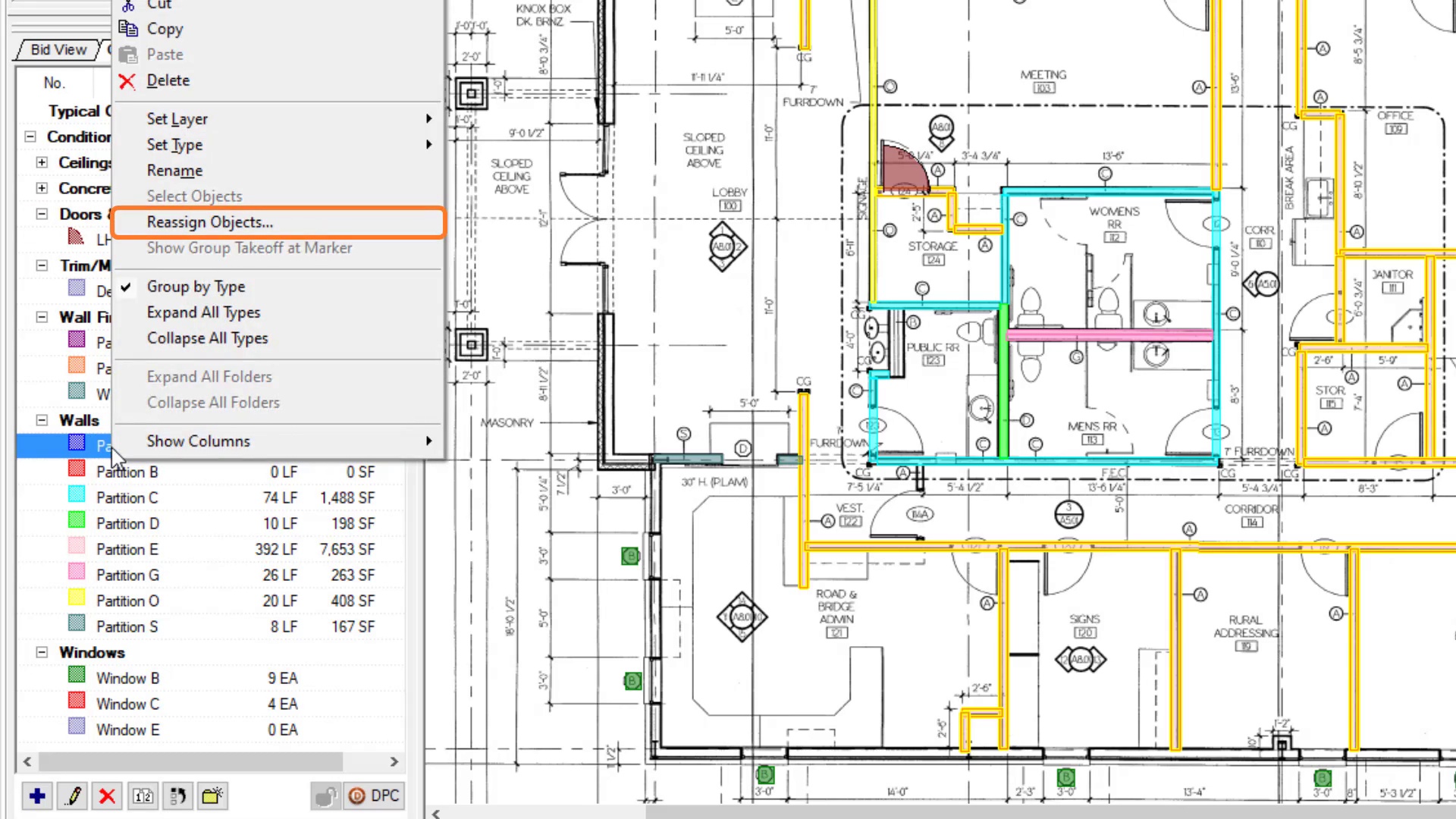Click the gray padlock icon
1456x819 pixels.
tap(325, 795)
